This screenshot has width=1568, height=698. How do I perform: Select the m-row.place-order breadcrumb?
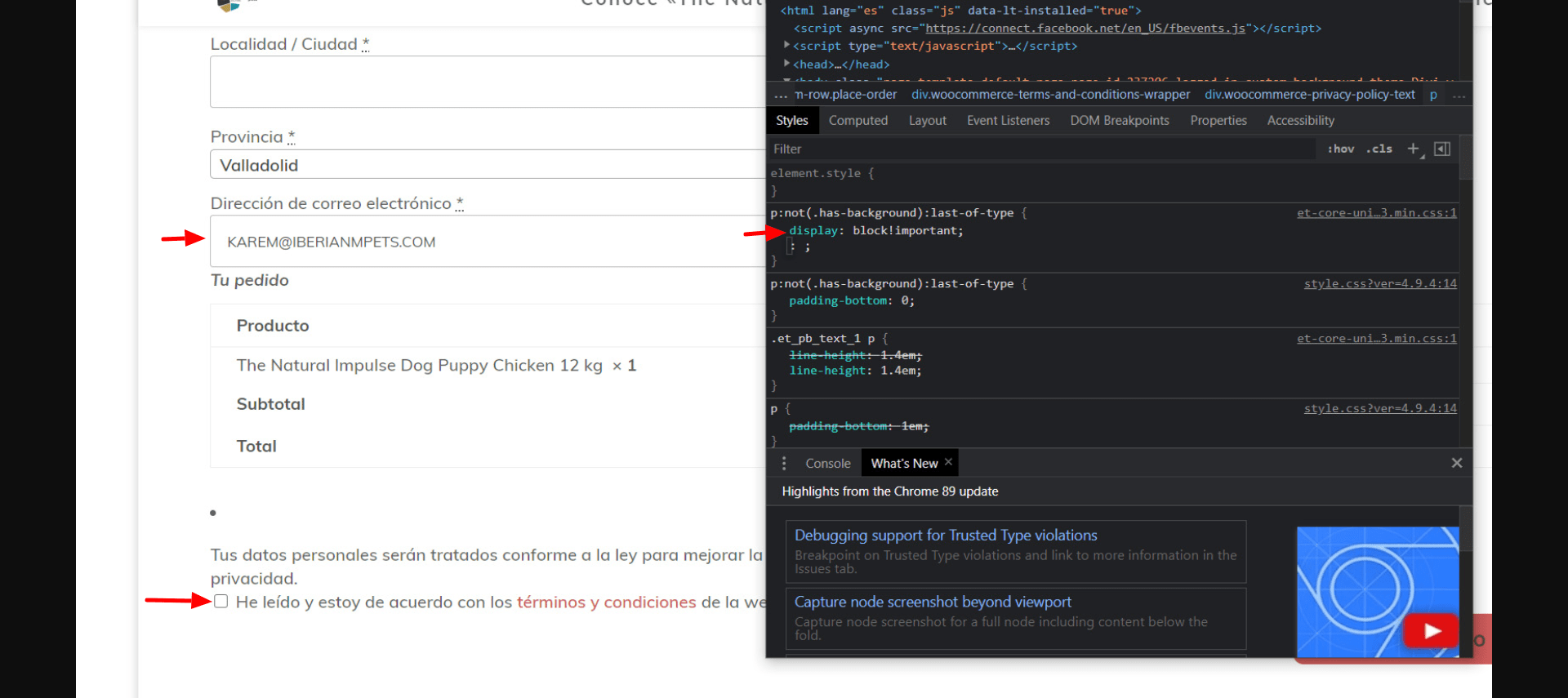click(x=846, y=95)
